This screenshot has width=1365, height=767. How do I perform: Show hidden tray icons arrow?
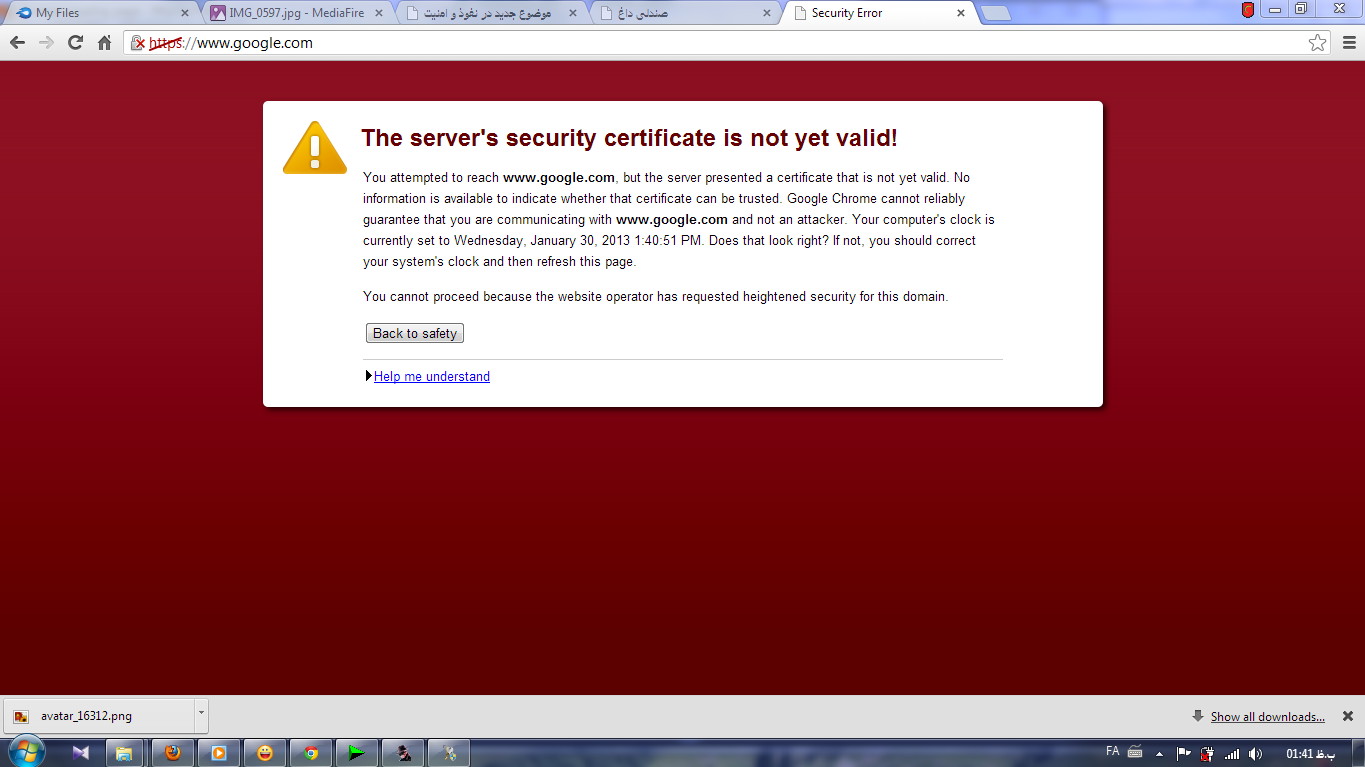coord(1160,753)
